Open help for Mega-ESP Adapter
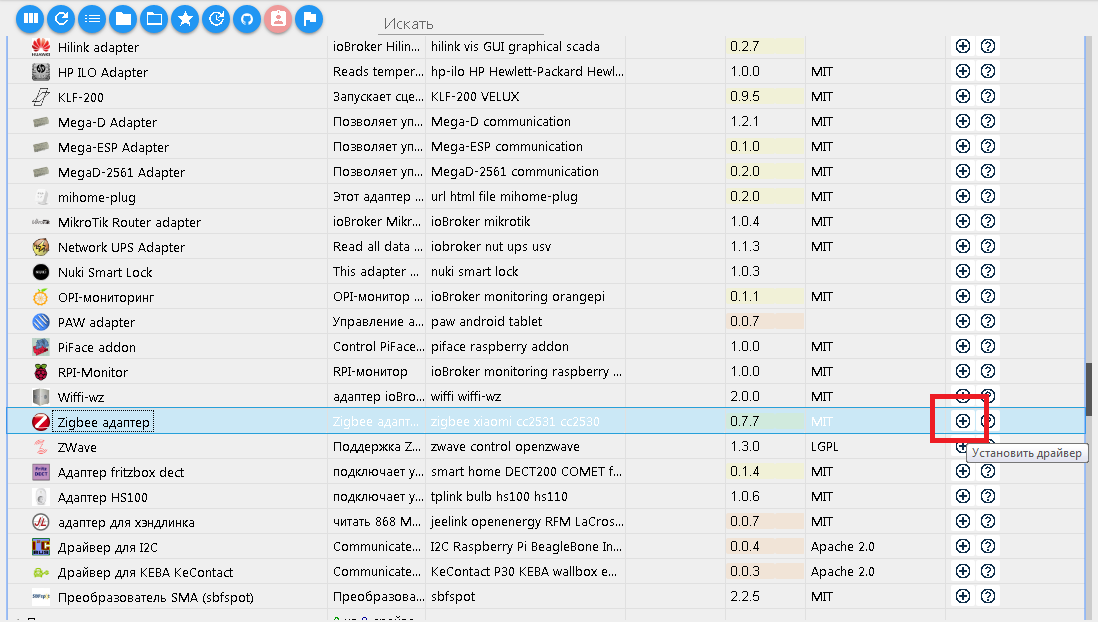This screenshot has width=1098, height=622. point(988,146)
